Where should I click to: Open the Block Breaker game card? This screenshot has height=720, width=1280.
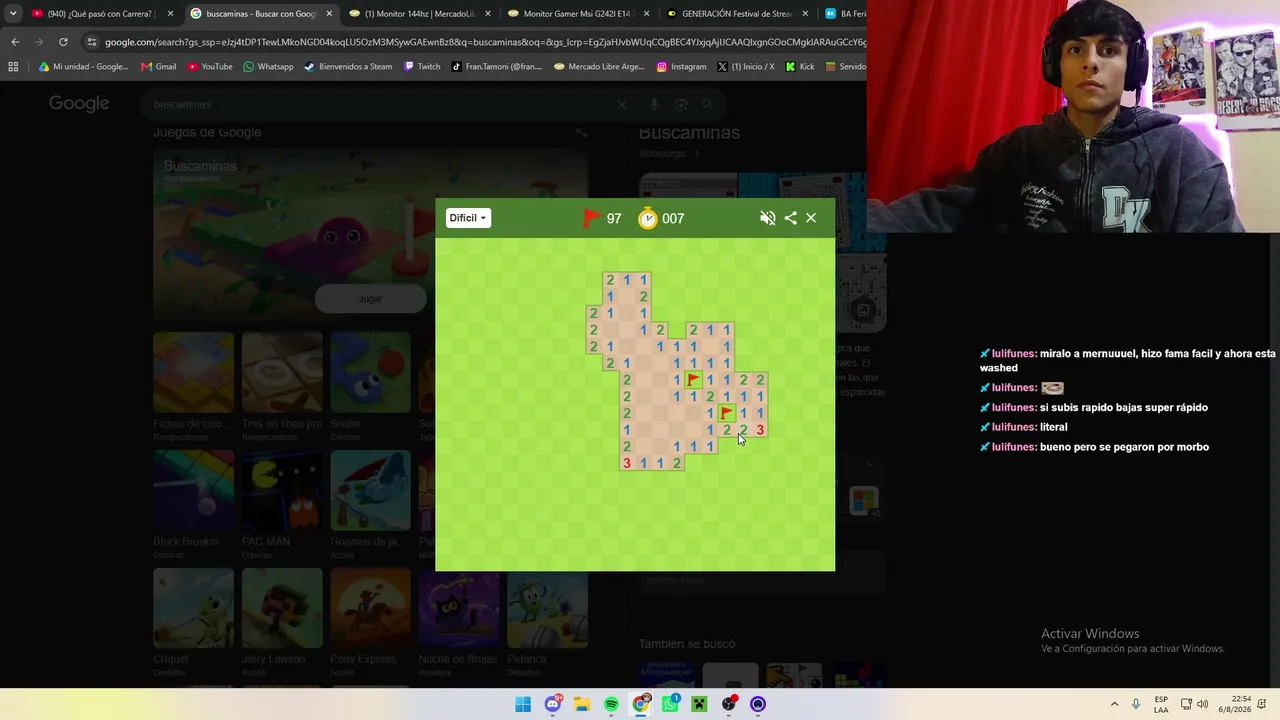[193, 505]
